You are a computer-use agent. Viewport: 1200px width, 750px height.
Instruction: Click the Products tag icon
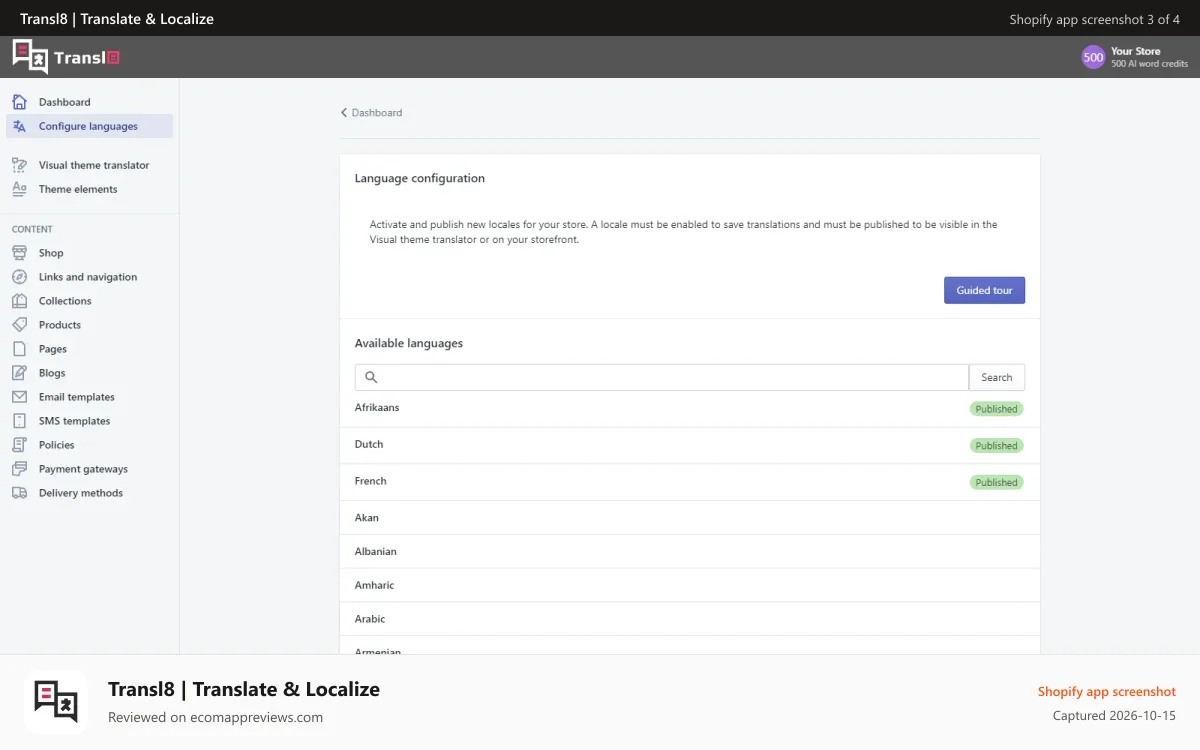(19, 325)
